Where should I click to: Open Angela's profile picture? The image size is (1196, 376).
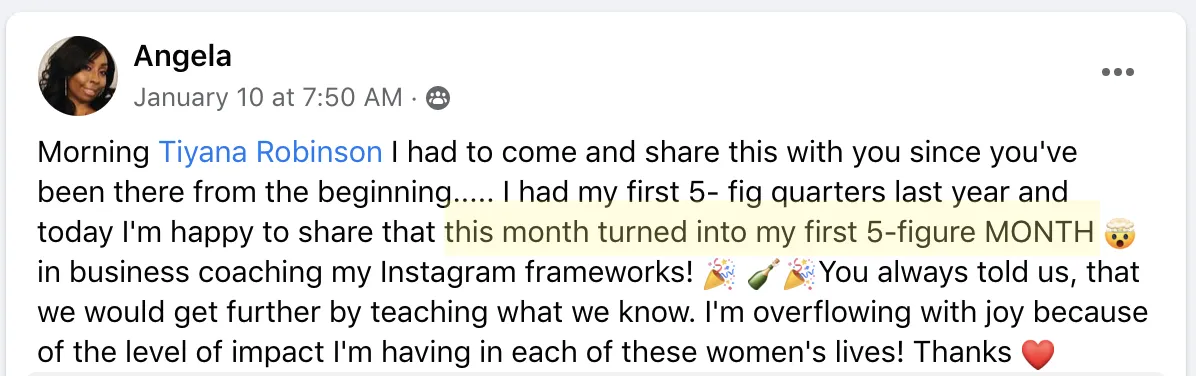tap(78, 76)
